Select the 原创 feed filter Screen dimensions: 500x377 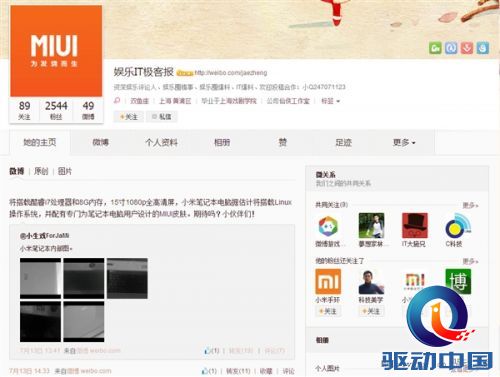click(x=41, y=171)
